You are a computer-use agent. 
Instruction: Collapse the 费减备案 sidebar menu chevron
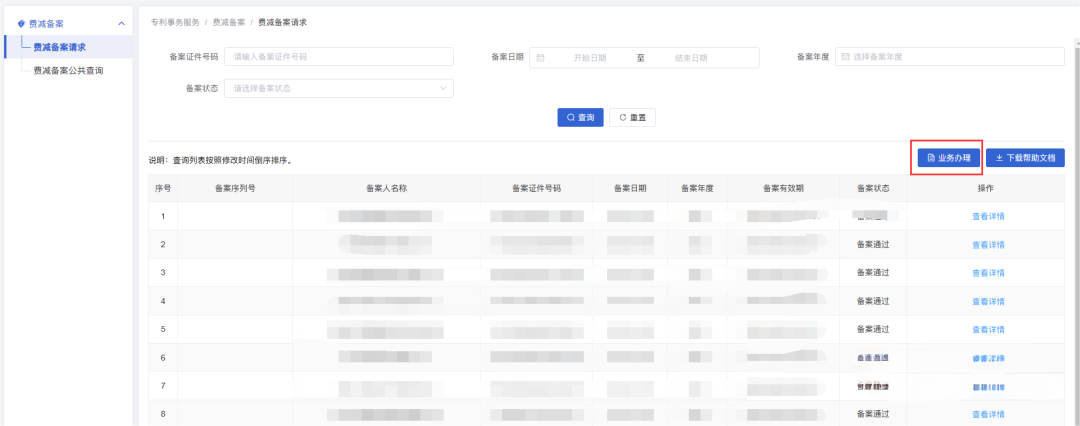coord(121,23)
